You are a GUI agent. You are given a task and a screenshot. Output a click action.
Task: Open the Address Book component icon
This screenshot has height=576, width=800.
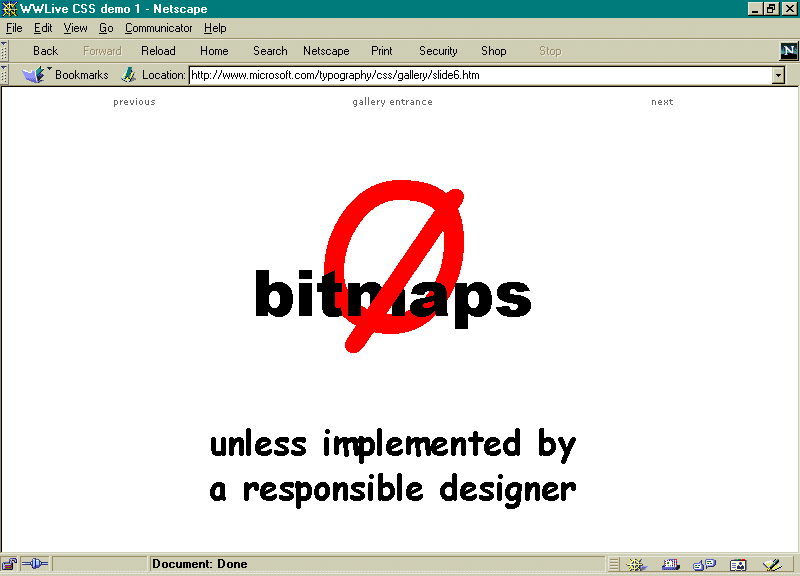[738, 565]
